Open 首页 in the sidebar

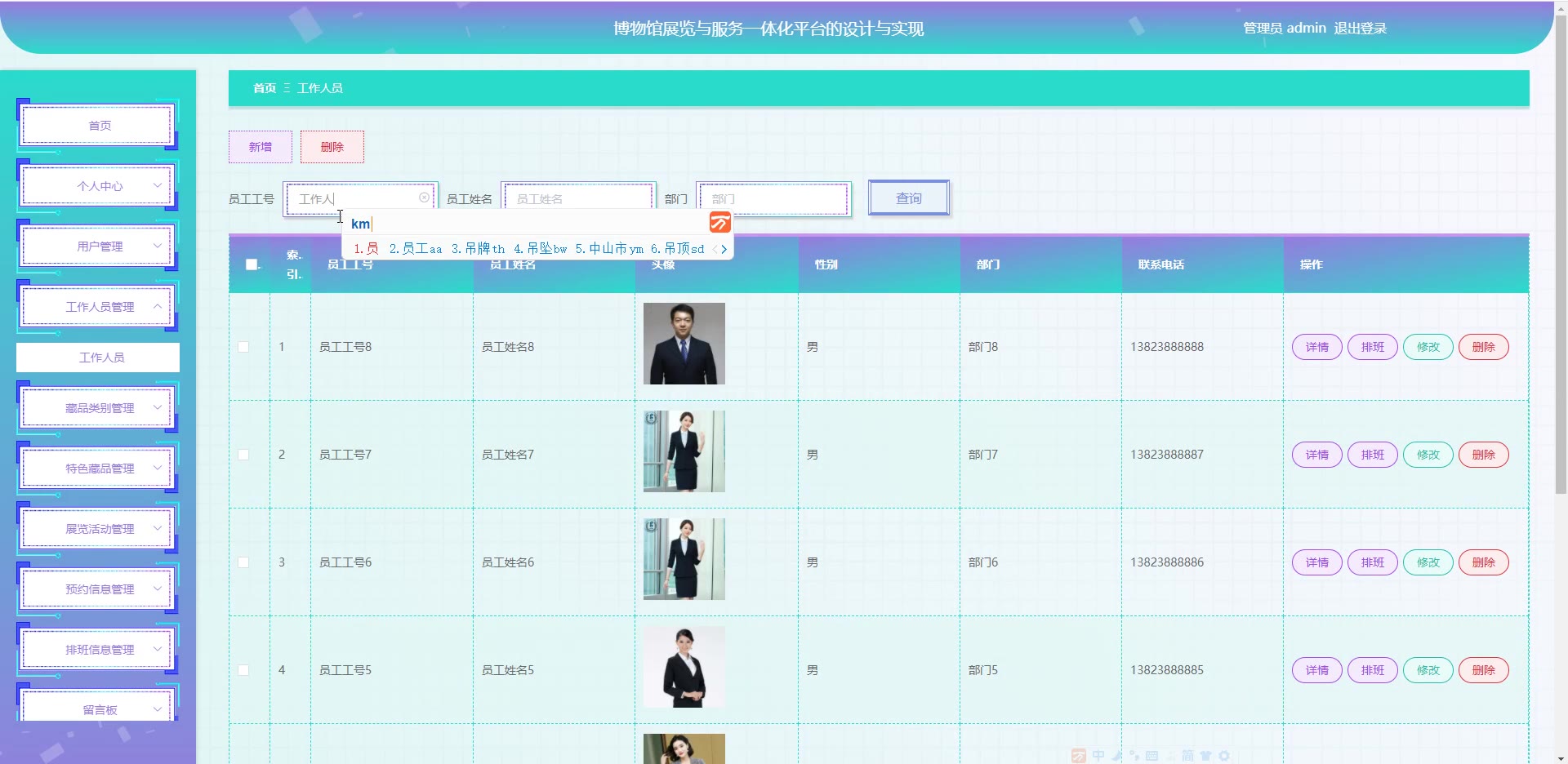98,126
